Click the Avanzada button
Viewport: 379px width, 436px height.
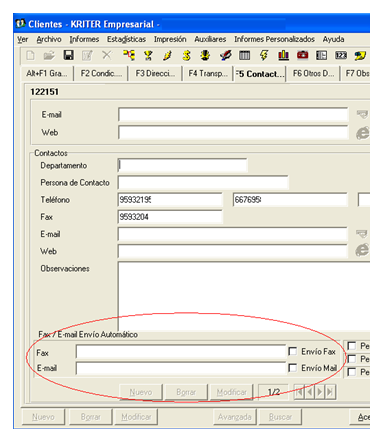click(x=234, y=417)
